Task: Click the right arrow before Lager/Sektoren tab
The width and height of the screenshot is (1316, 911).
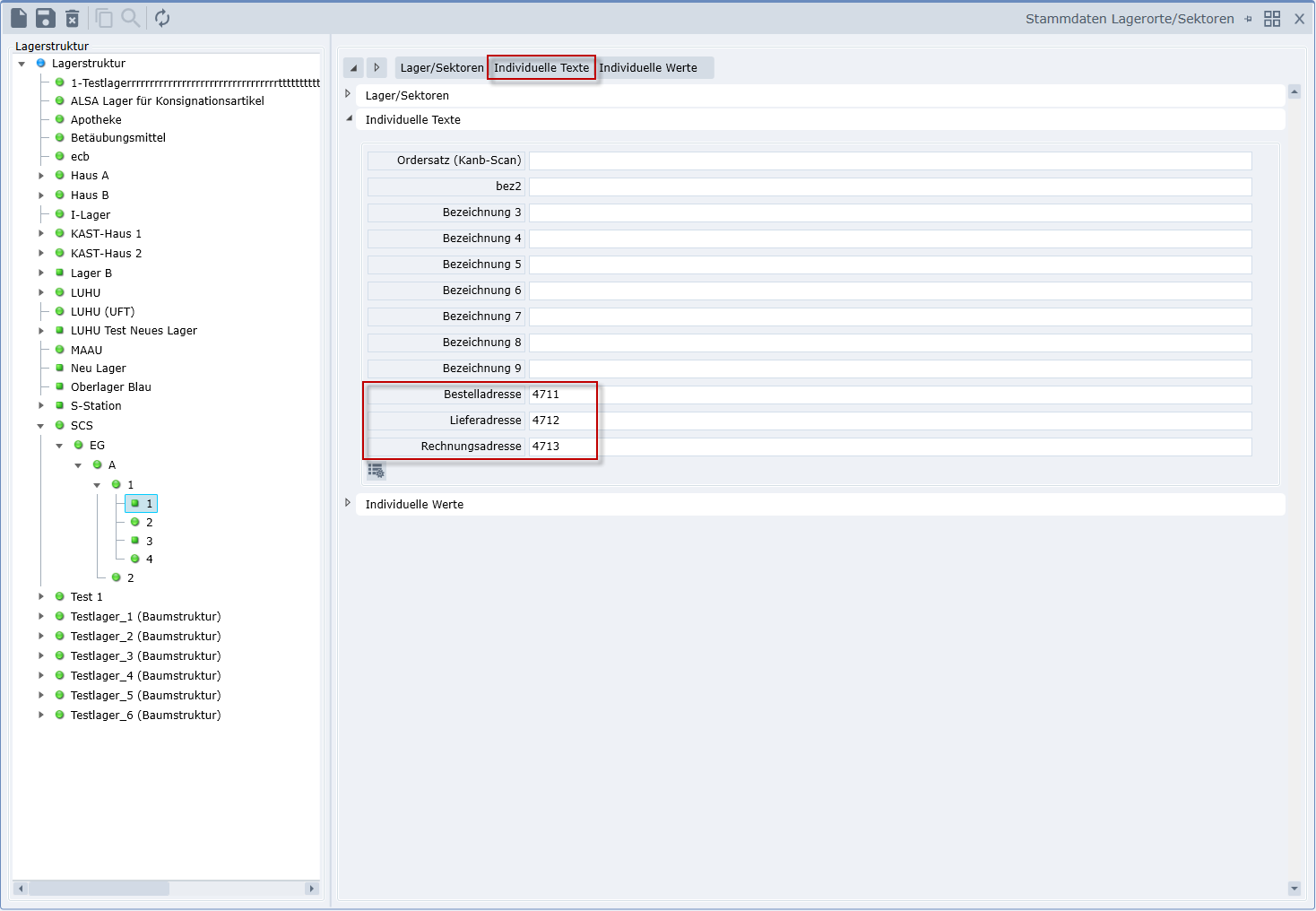Action: (377, 68)
